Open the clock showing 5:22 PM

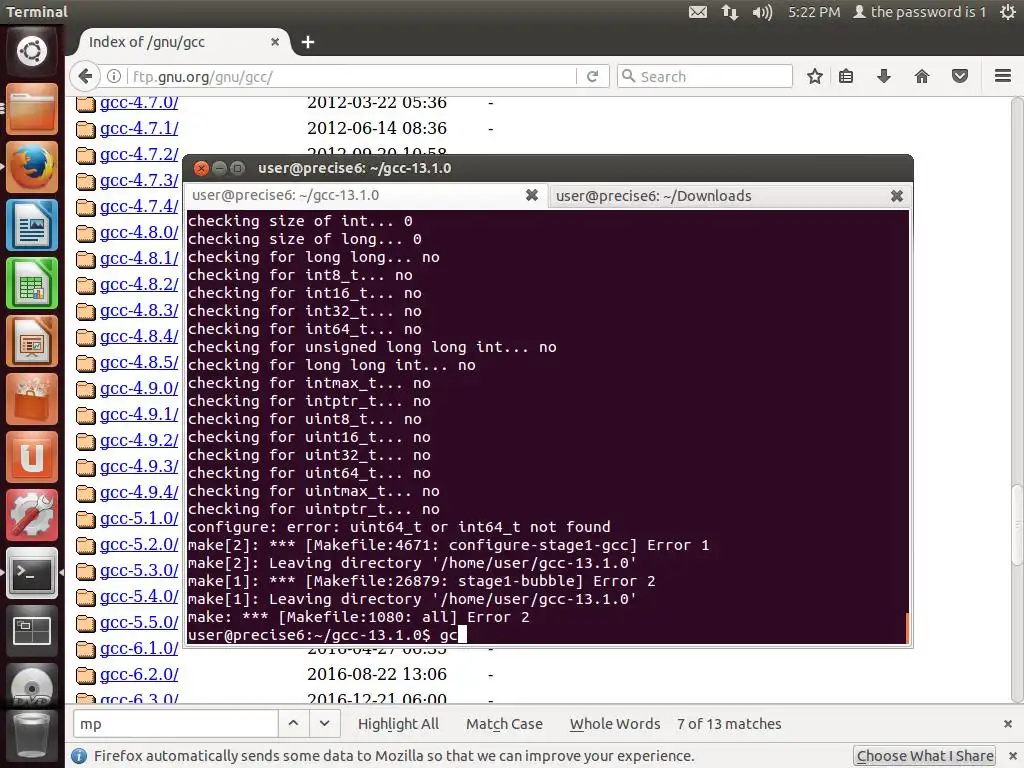click(814, 12)
